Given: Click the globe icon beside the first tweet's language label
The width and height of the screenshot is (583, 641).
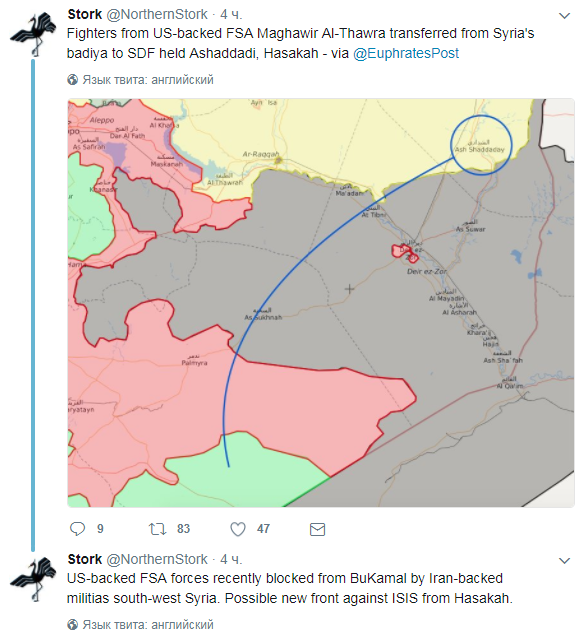Looking at the screenshot, I should pos(72,79).
